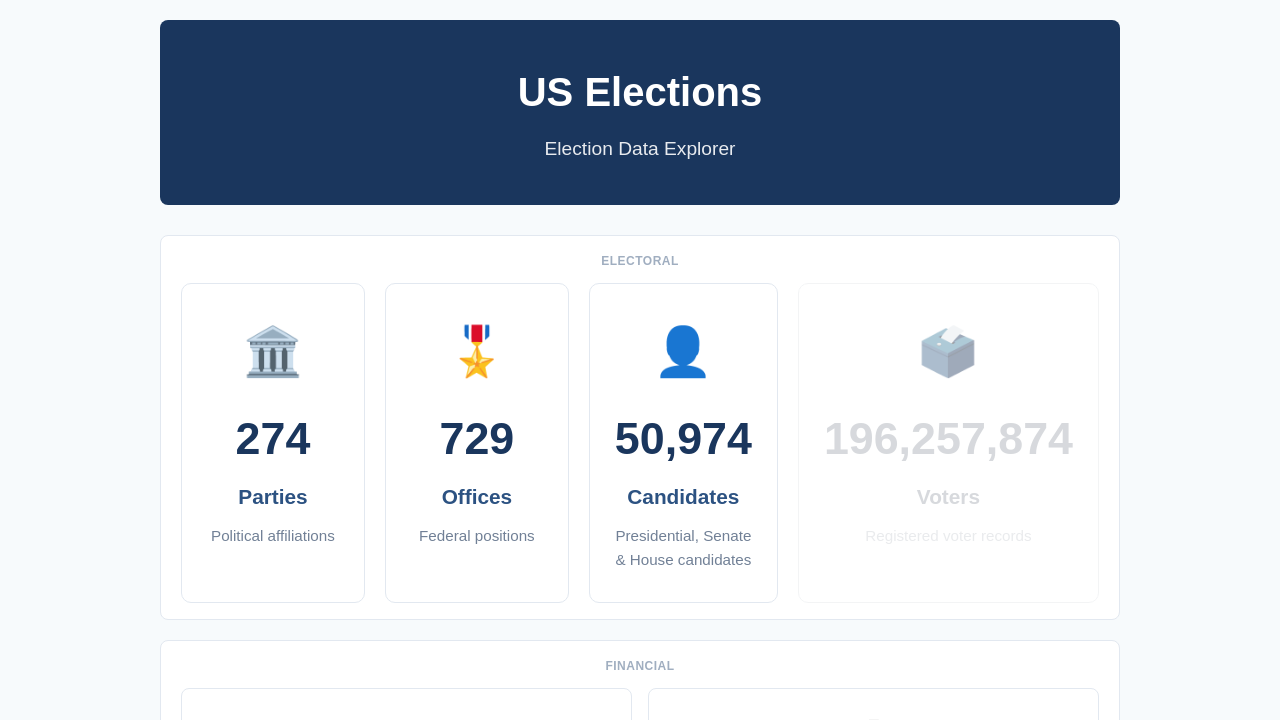
Task: Select the FINANCIAL section label
Action: 640,666
